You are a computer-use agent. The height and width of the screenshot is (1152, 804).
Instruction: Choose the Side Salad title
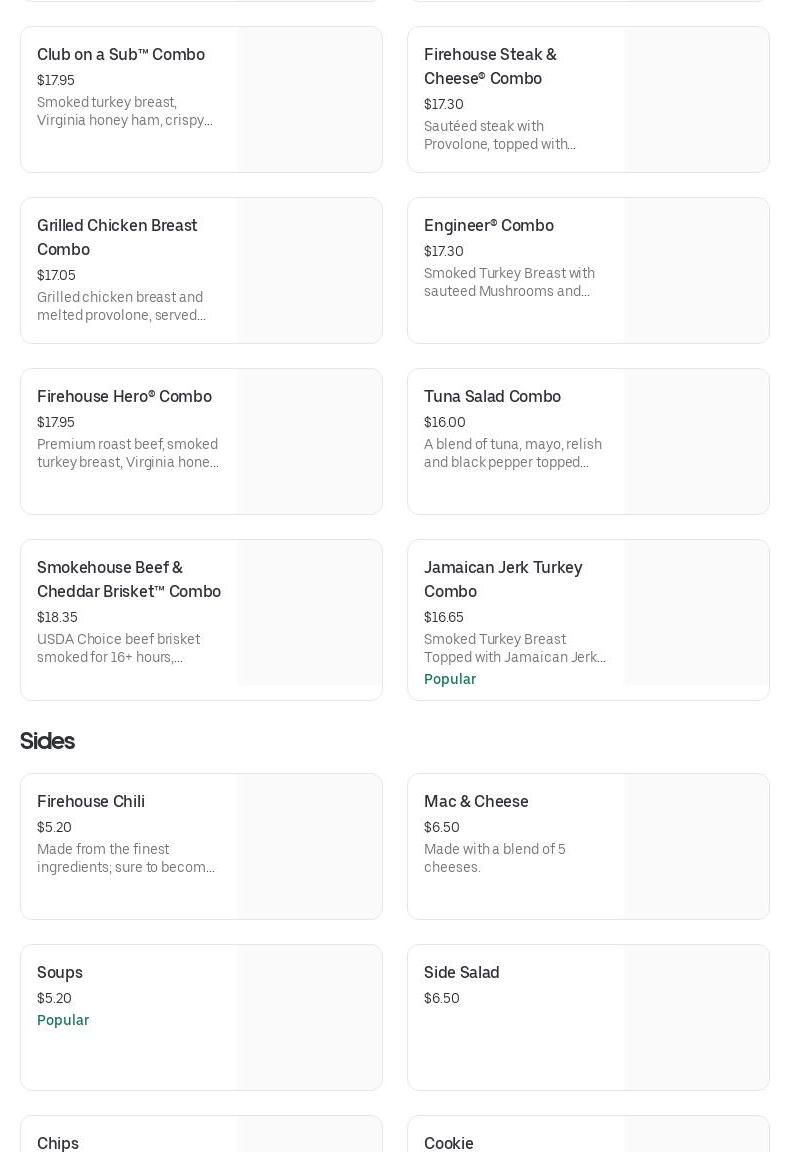[x=461, y=973]
